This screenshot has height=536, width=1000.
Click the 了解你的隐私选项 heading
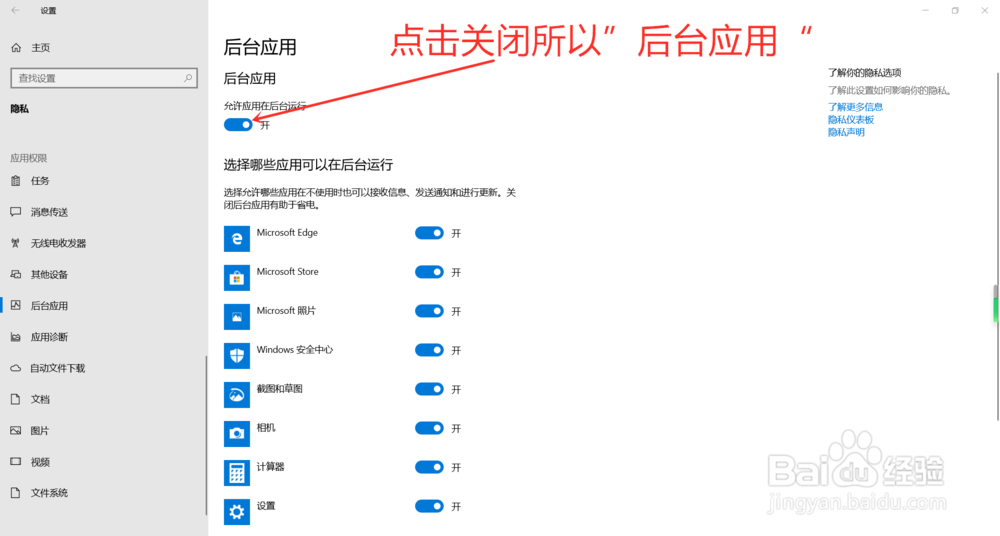pyautogui.click(x=865, y=73)
